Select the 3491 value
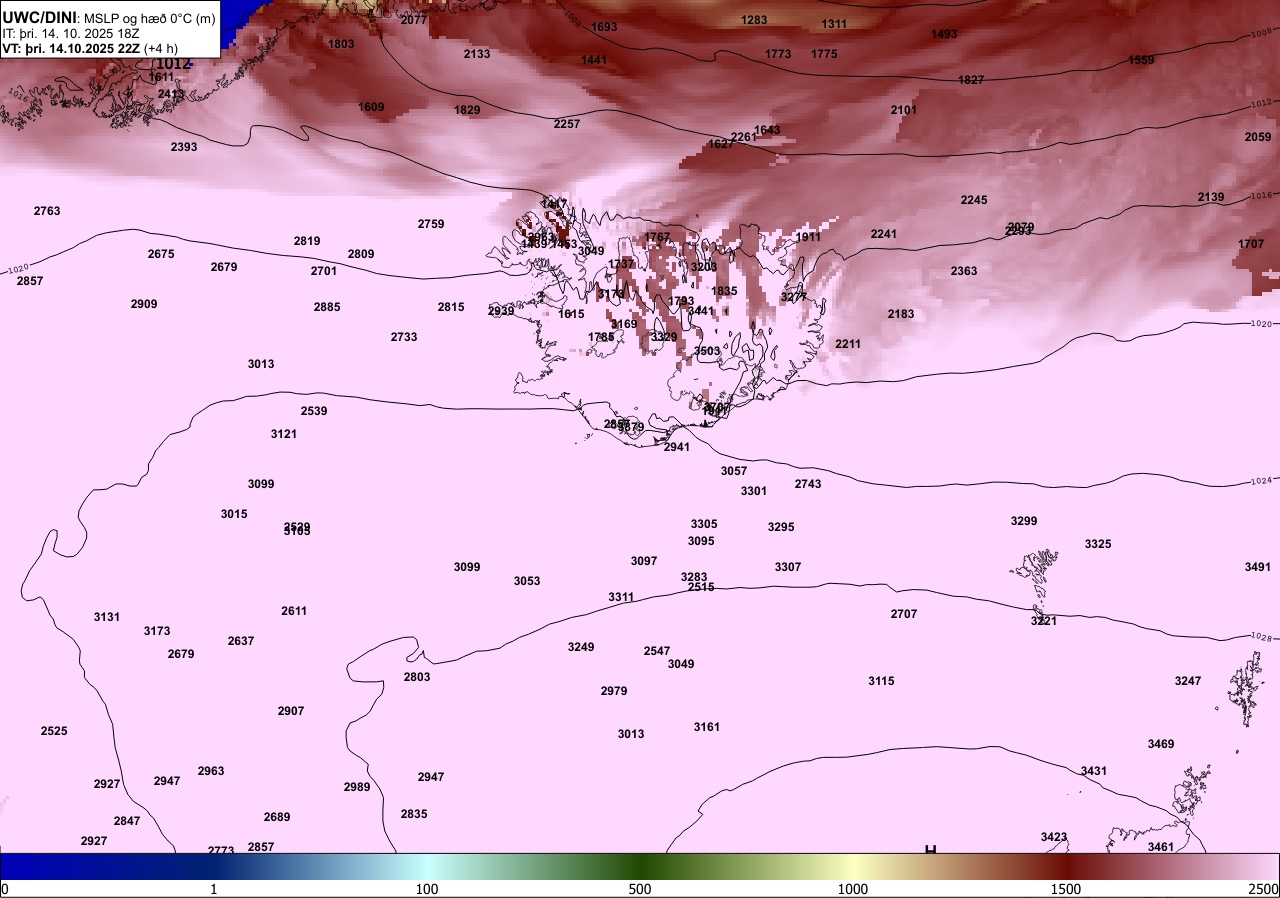The image size is (1280, 898). 1258,567
